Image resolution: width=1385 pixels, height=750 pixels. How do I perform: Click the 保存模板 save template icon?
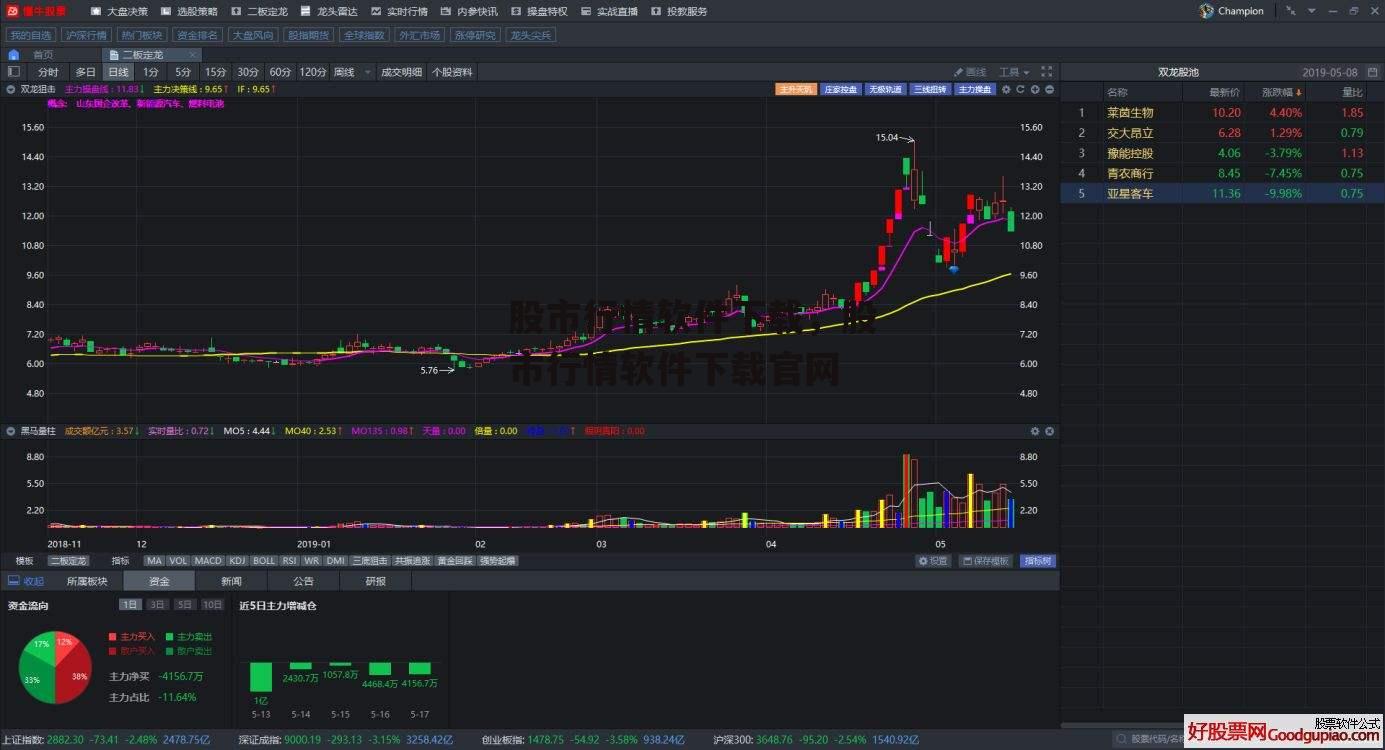966,561
